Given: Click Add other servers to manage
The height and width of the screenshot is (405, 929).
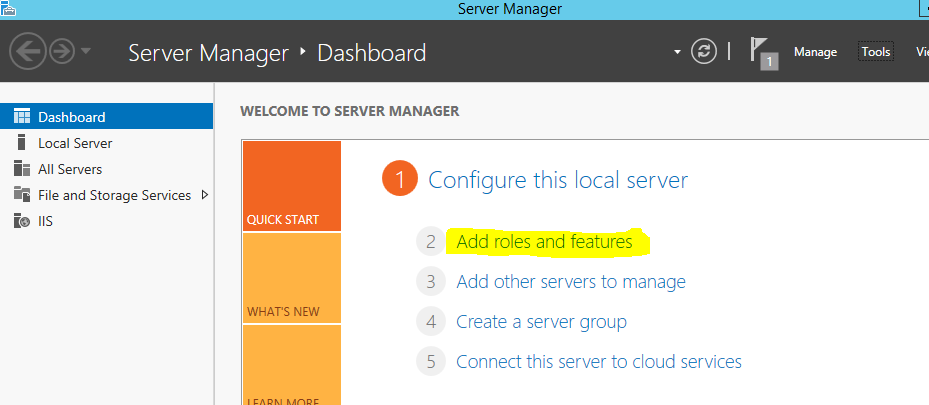Looking at the screenshot, I should [x=570, y=282].
